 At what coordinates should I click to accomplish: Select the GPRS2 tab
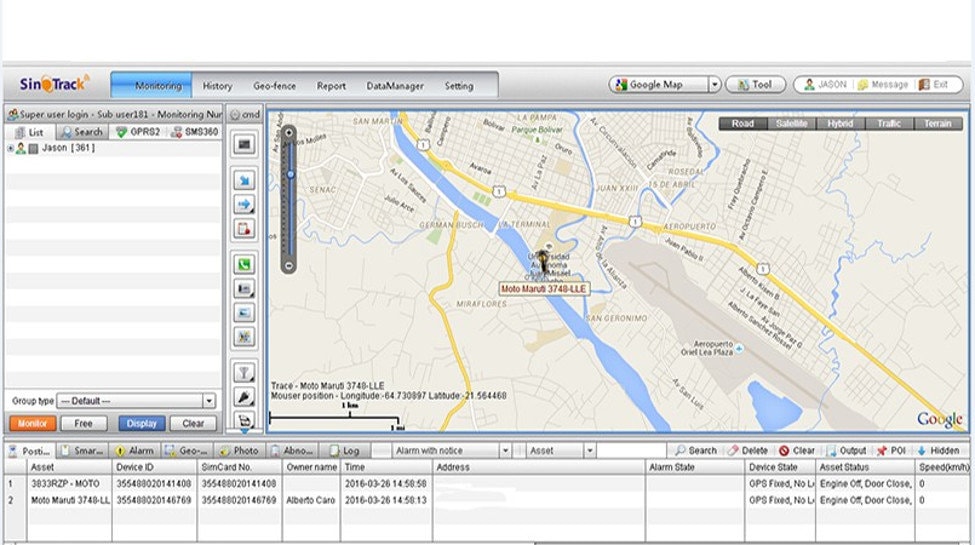[138, 132]
